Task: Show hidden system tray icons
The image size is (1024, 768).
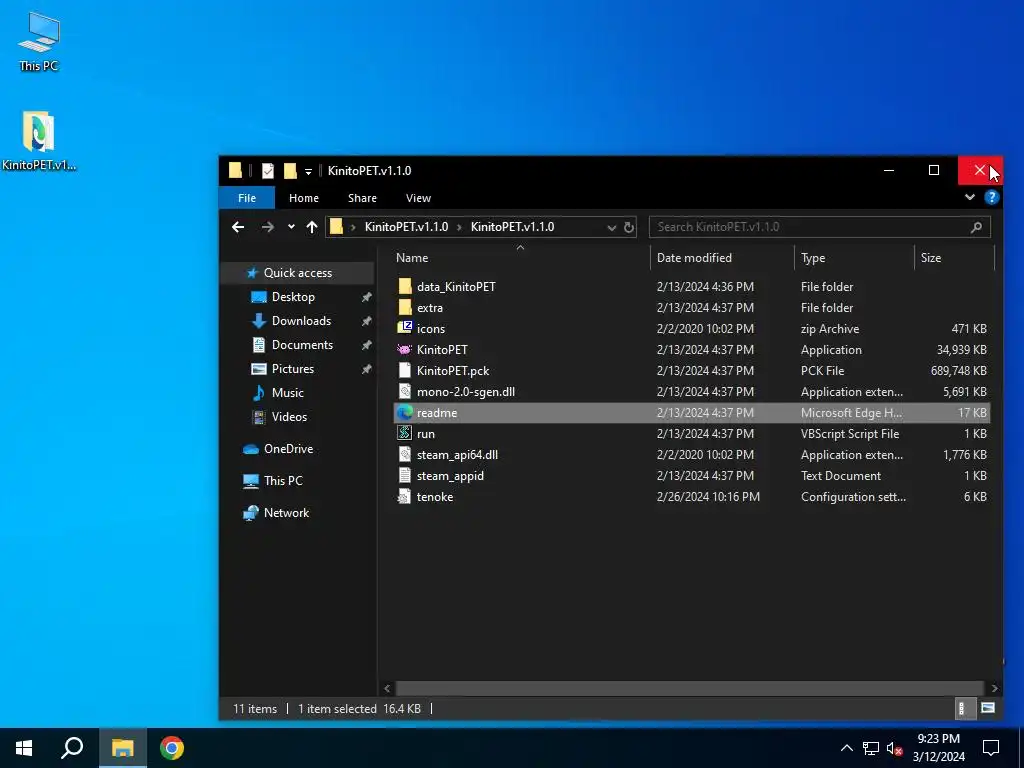Action: 846,748
